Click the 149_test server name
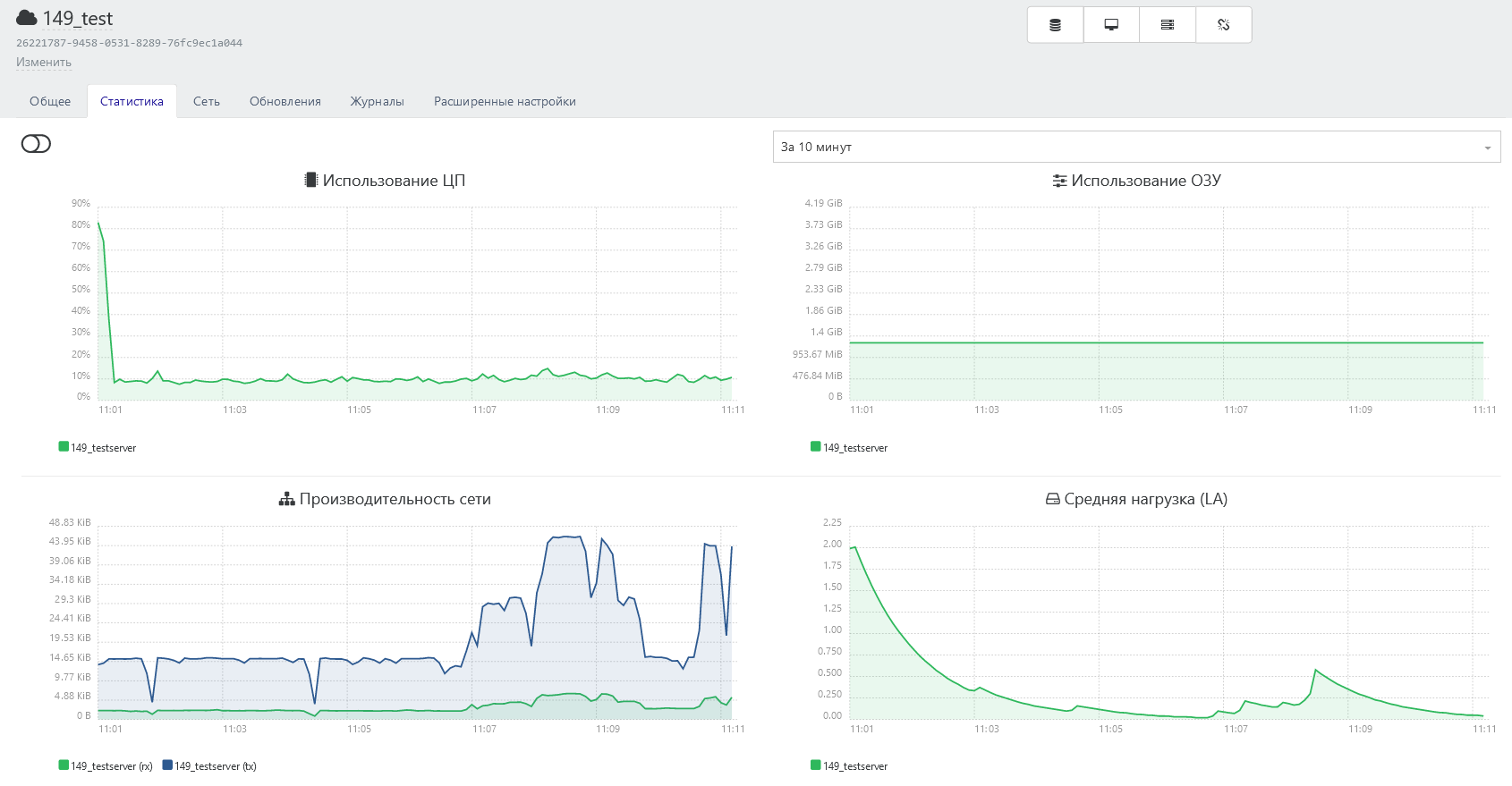 (78, 19)
